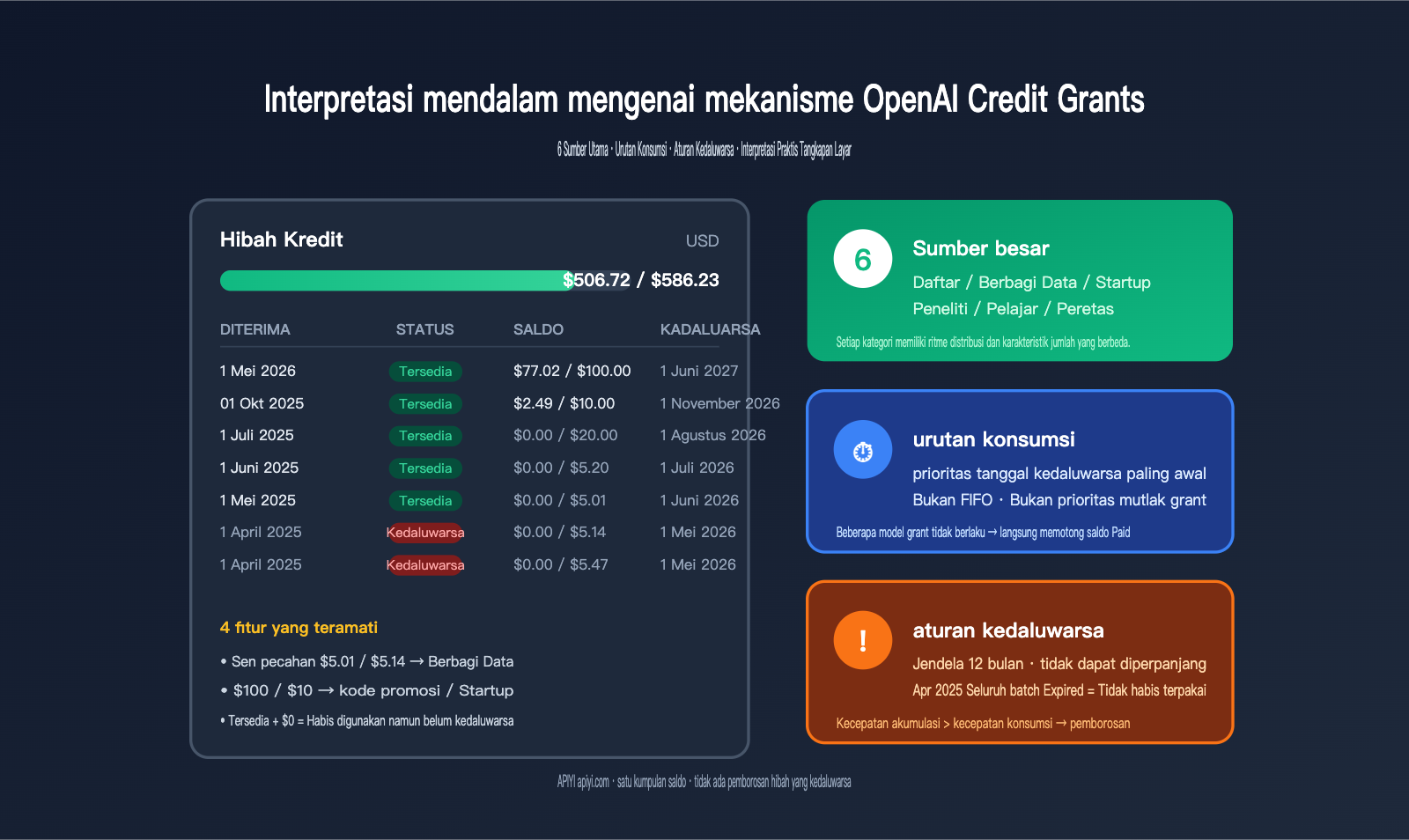The width and height of the screenshot is (1409, 840).
Task: Click the heading 4 fitur yang teramati
Action: pos(299,628)
